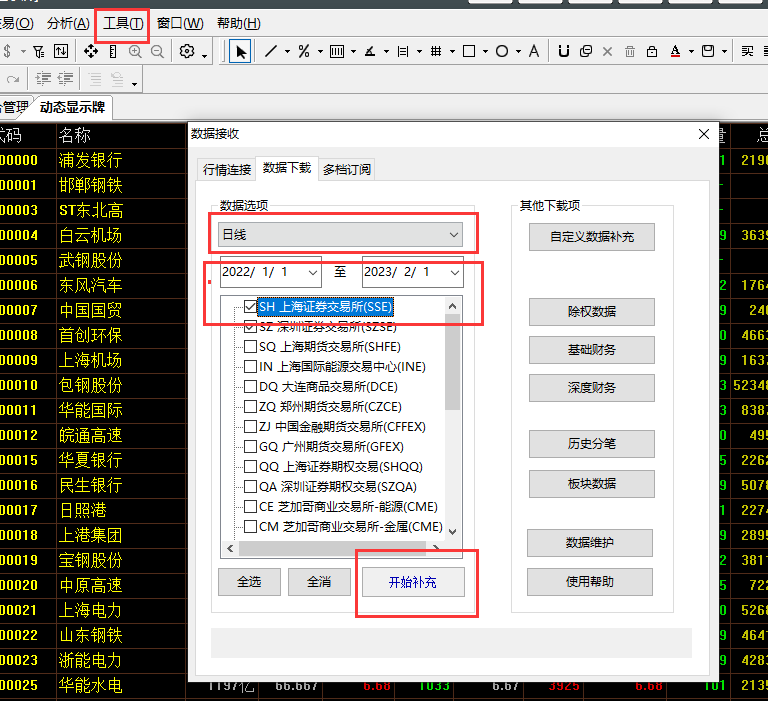Expand the circle tool dropdown arrow
Viewport: 768px width, 701px height.
[518, 51]
